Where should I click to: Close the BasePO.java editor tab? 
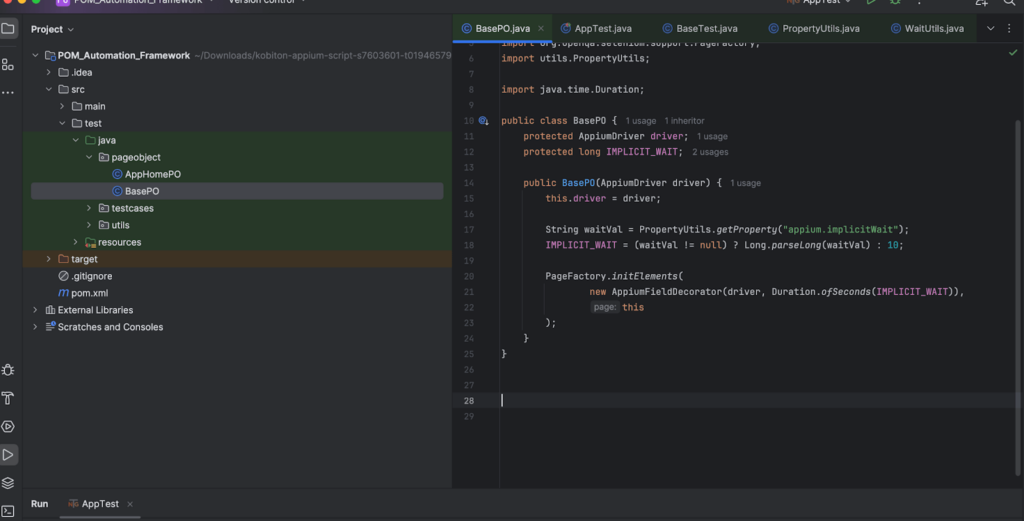541,29
